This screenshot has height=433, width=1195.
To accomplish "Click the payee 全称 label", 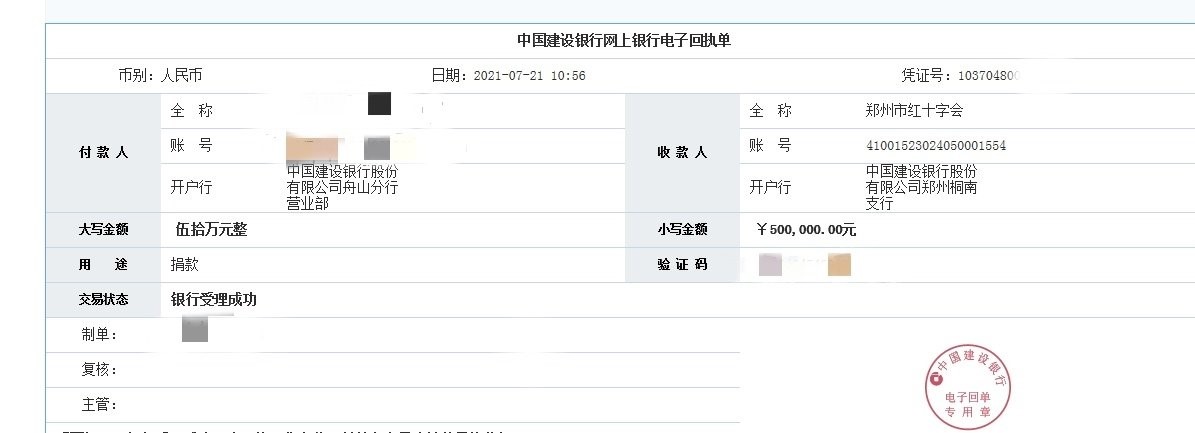I will click(x=771, y=111).
